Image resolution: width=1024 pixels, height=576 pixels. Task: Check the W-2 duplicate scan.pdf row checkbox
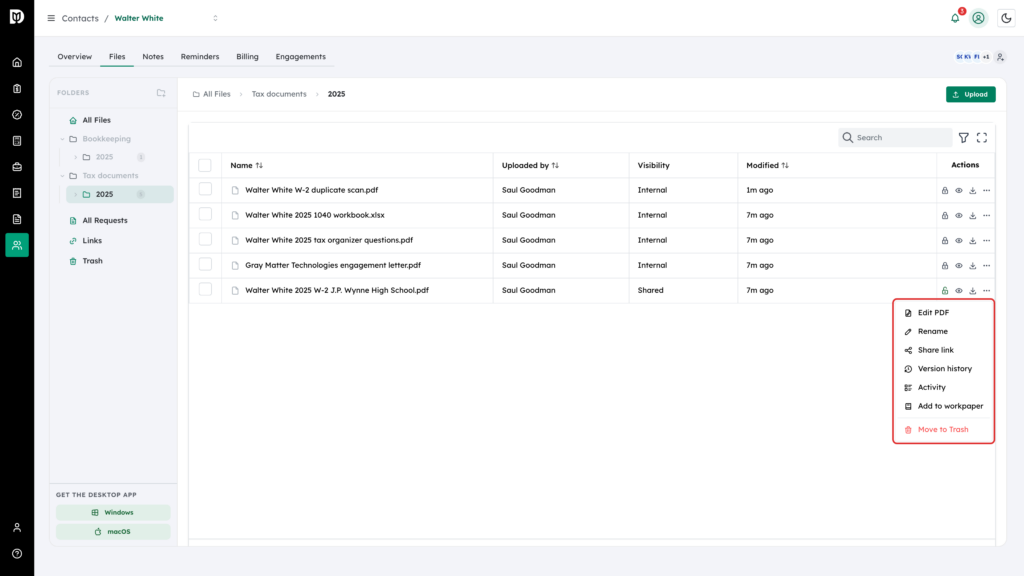[x=205, y=189]
